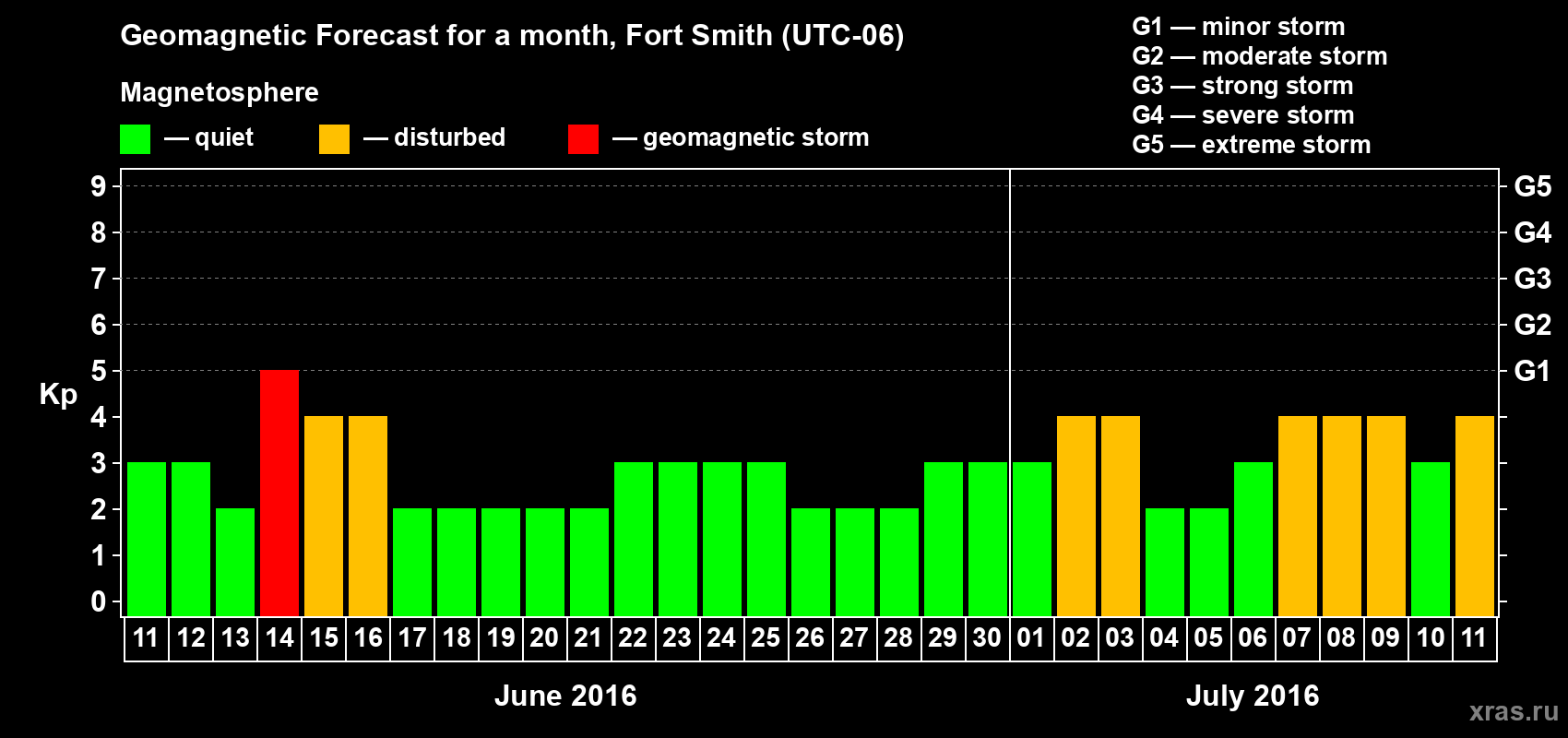Image resolution: width=1568 pixels, height=738 pixels.
Task: Click the 'G4 — severe storm' legend line
Action: click(1243, 115)
